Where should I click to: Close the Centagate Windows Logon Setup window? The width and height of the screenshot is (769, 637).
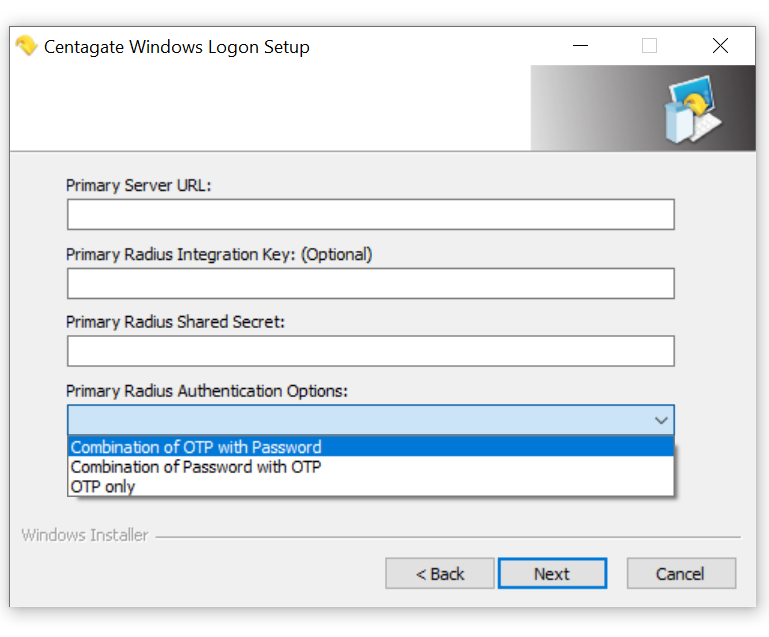tap(720, 46)
